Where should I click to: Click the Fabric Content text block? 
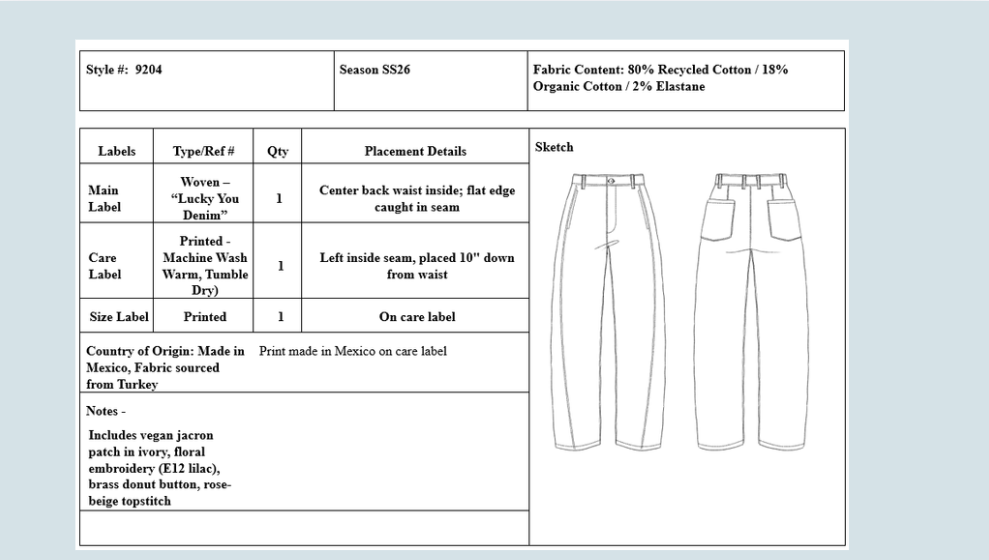coord(660,78)
